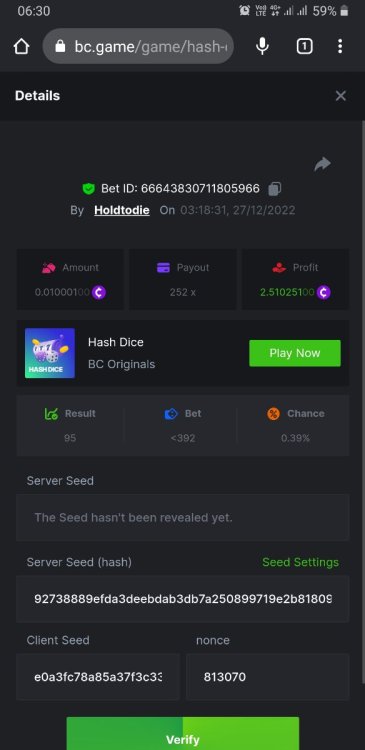Tap the browser home icon

coord(22,46)
